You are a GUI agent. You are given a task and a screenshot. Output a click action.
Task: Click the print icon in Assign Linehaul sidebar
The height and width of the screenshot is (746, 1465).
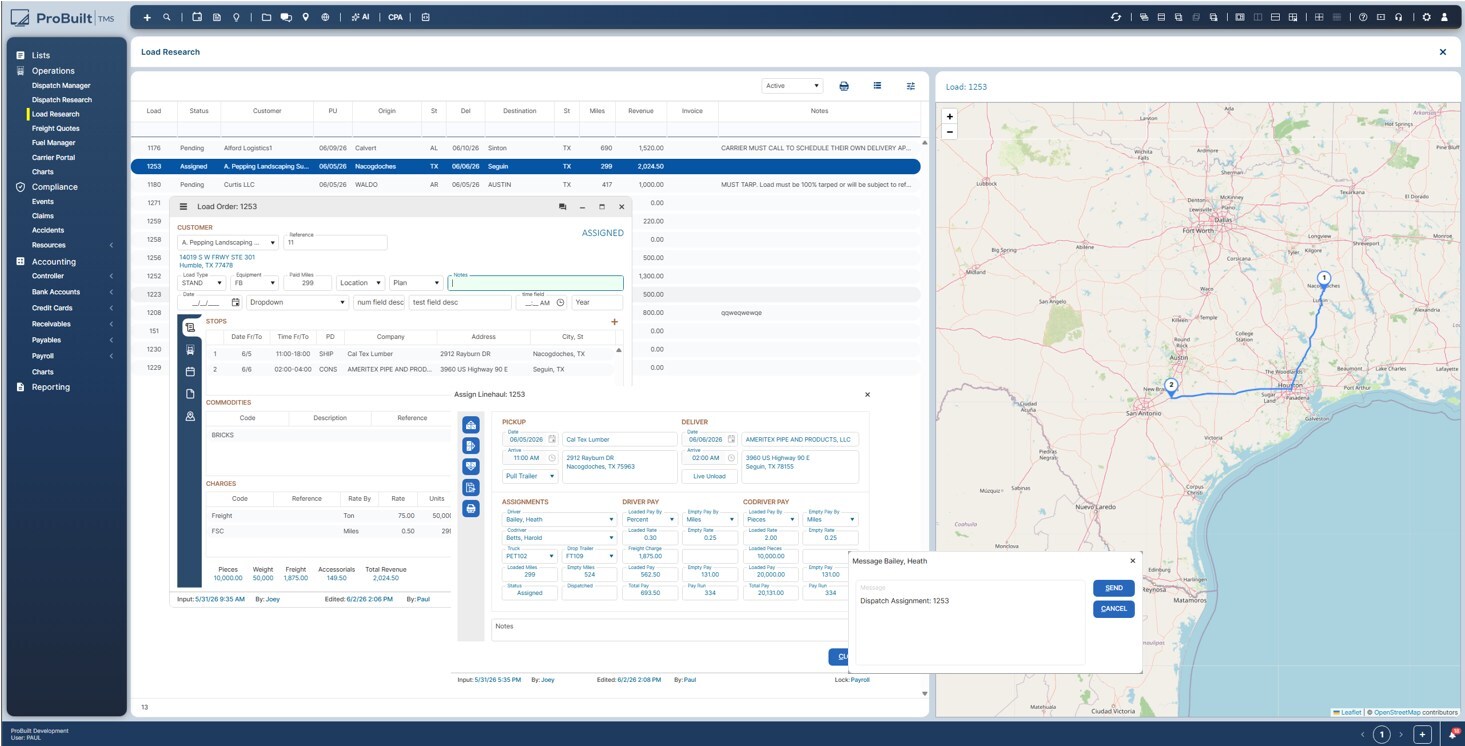pos(471,509)
